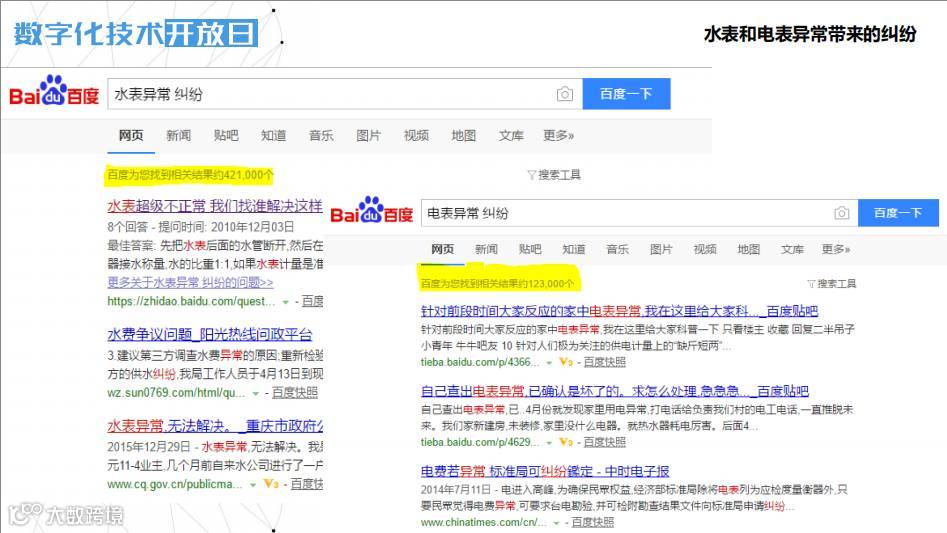Expand the arrow beside tieba.baidu.com/p/4366 URL

(549, 363)
